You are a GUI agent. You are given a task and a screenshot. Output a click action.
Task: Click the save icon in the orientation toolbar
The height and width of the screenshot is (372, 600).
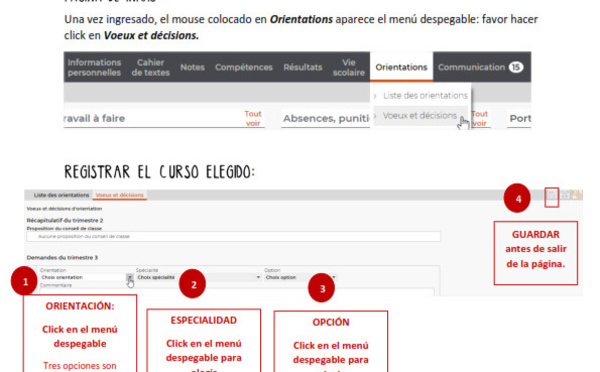coord(551,196)
